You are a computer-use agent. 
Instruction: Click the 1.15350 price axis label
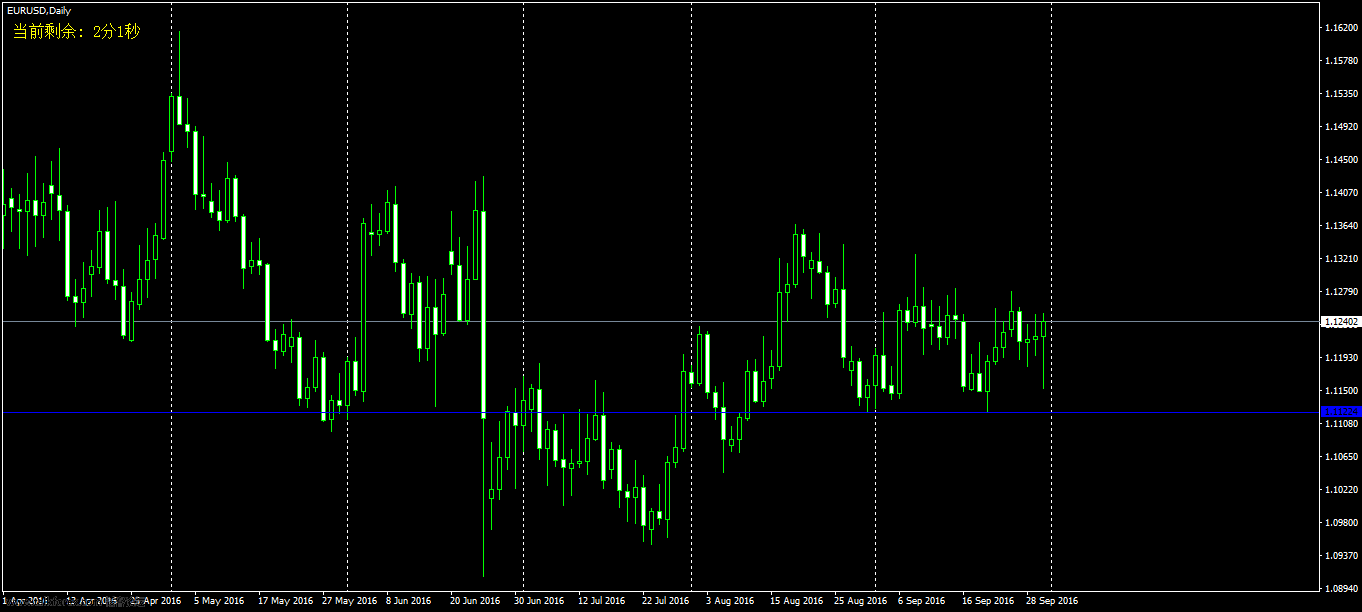pyautogui.click(x=1341, y=94)
